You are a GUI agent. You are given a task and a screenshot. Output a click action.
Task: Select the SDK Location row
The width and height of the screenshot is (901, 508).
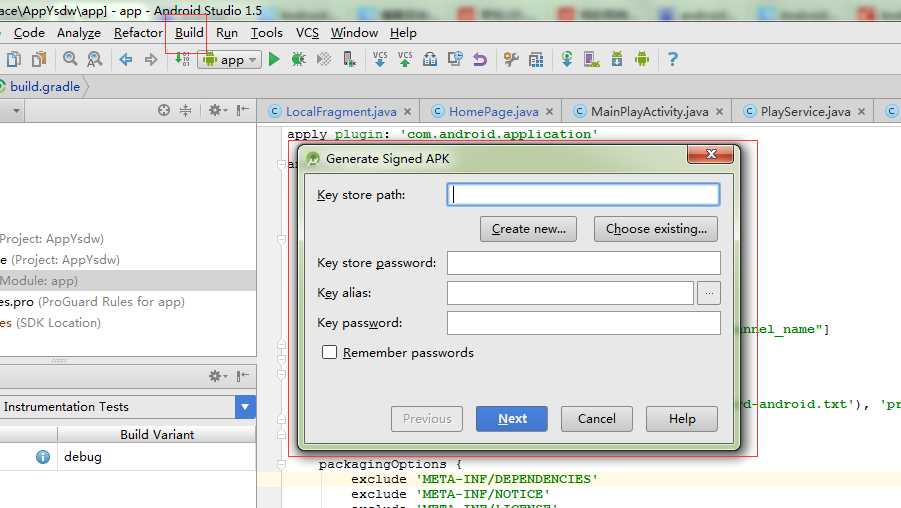(x=128, y=323)
